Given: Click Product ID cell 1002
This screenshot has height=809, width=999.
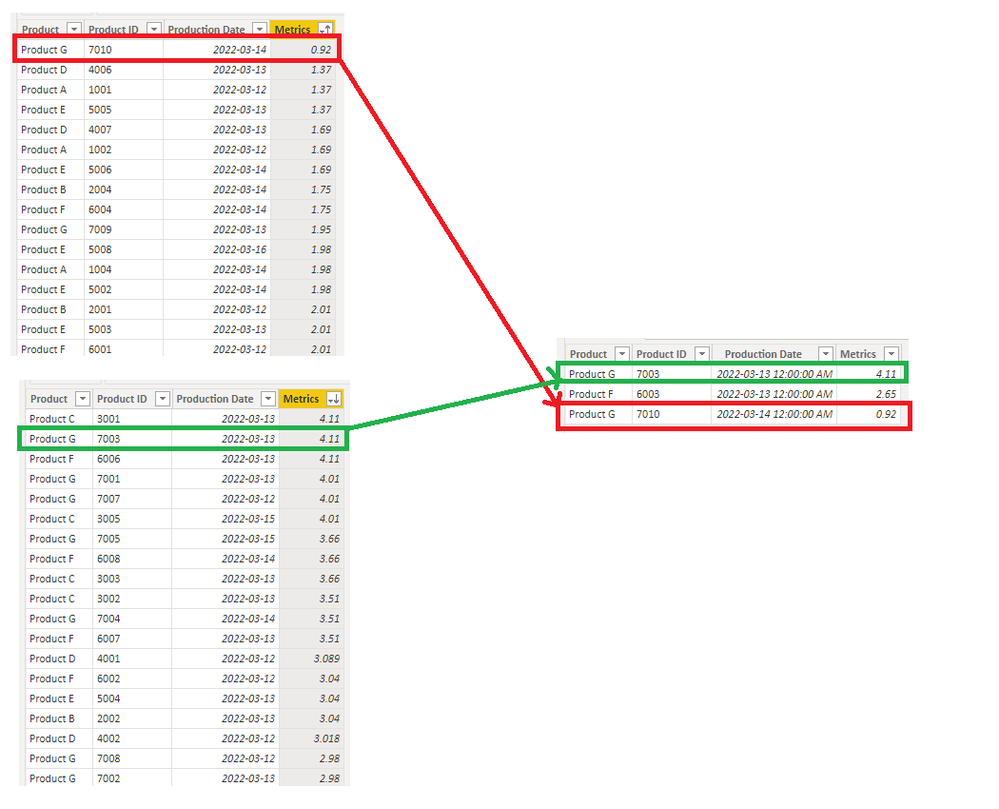Looking at the screenshot, I should click(x=100, y=150).
